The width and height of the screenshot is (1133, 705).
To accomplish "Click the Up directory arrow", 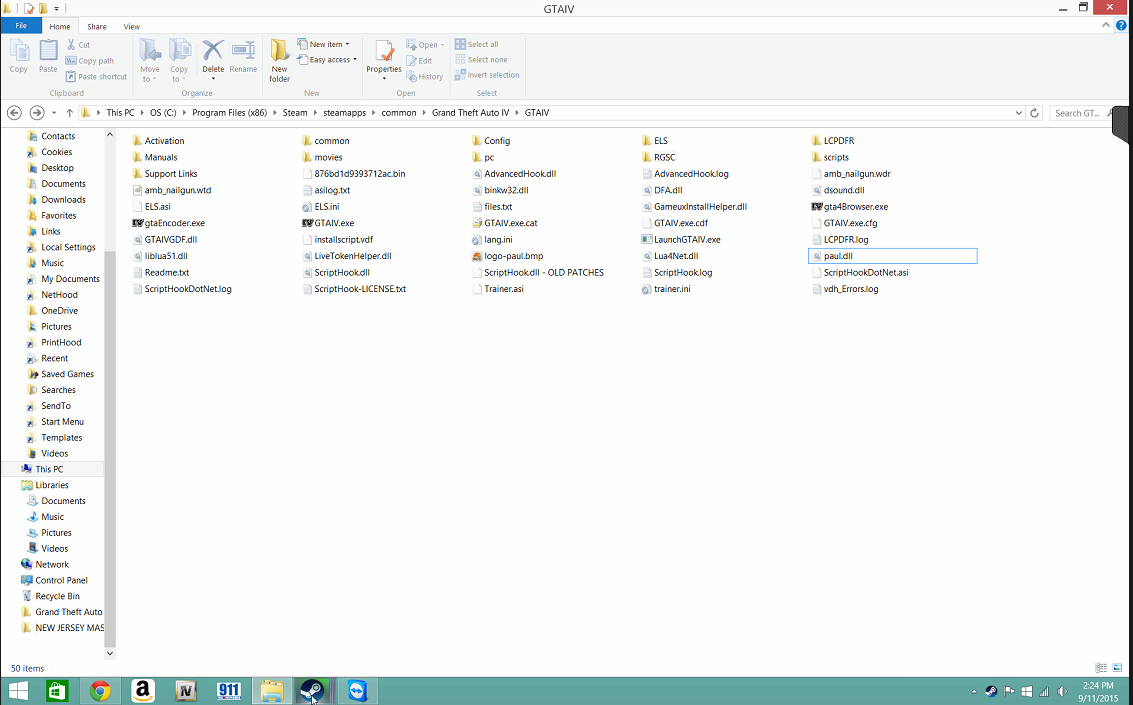I will click(x=69, y=113).
